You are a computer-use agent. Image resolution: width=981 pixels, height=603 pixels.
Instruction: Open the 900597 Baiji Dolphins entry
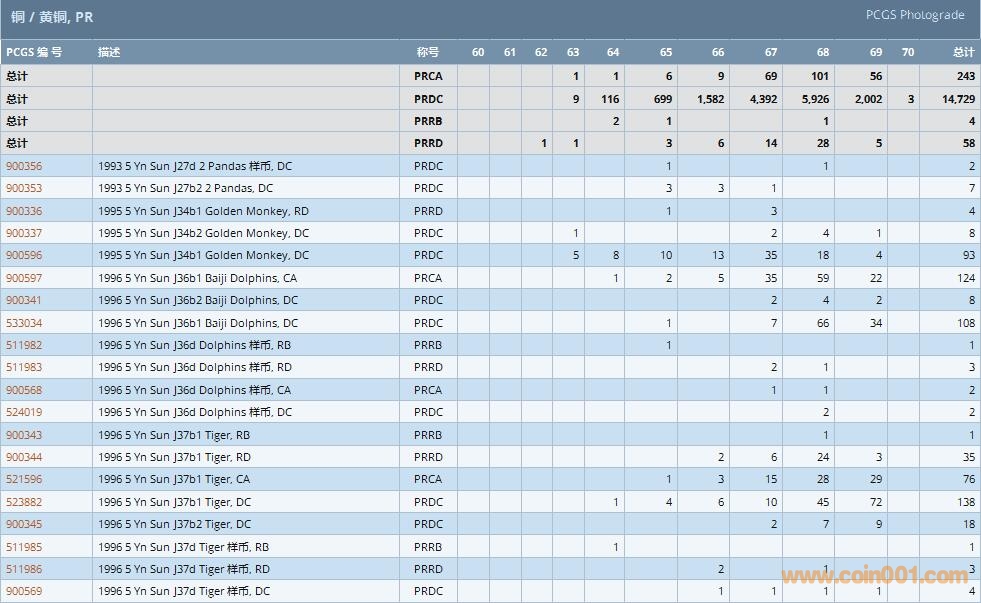(24, 278)
